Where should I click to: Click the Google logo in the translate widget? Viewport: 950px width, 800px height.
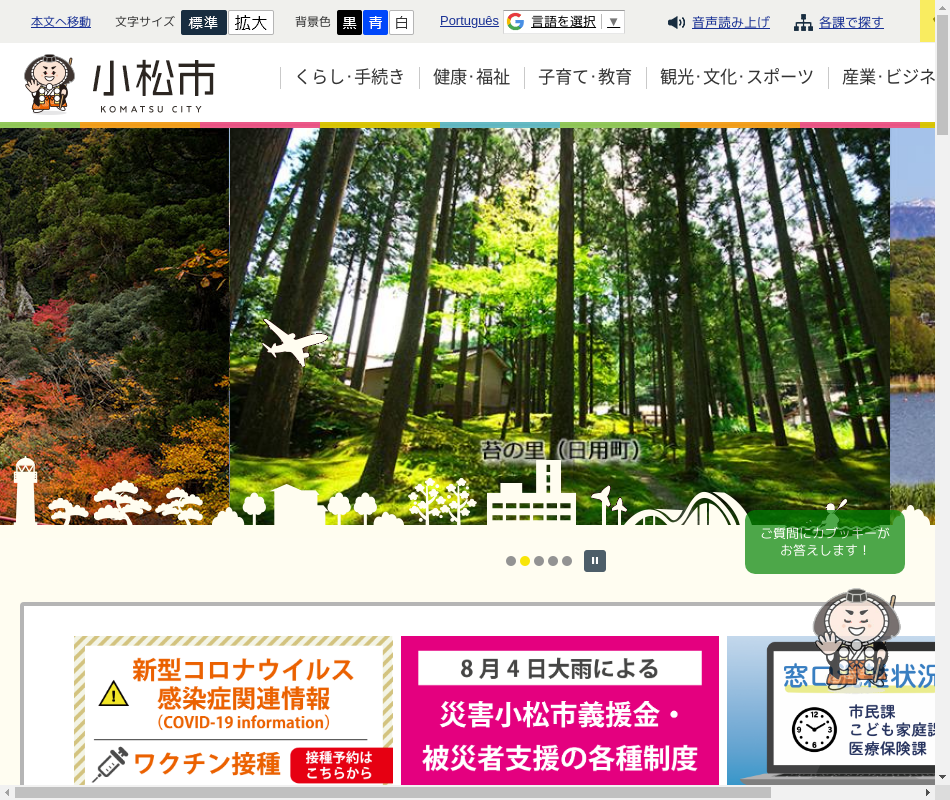[516, 22]
